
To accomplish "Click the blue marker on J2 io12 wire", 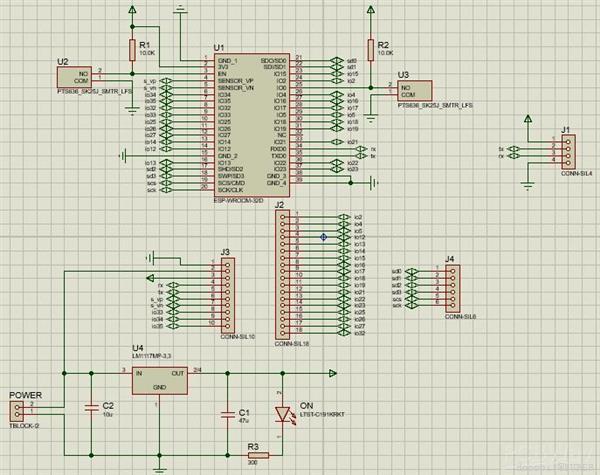I will pos(323,237).
